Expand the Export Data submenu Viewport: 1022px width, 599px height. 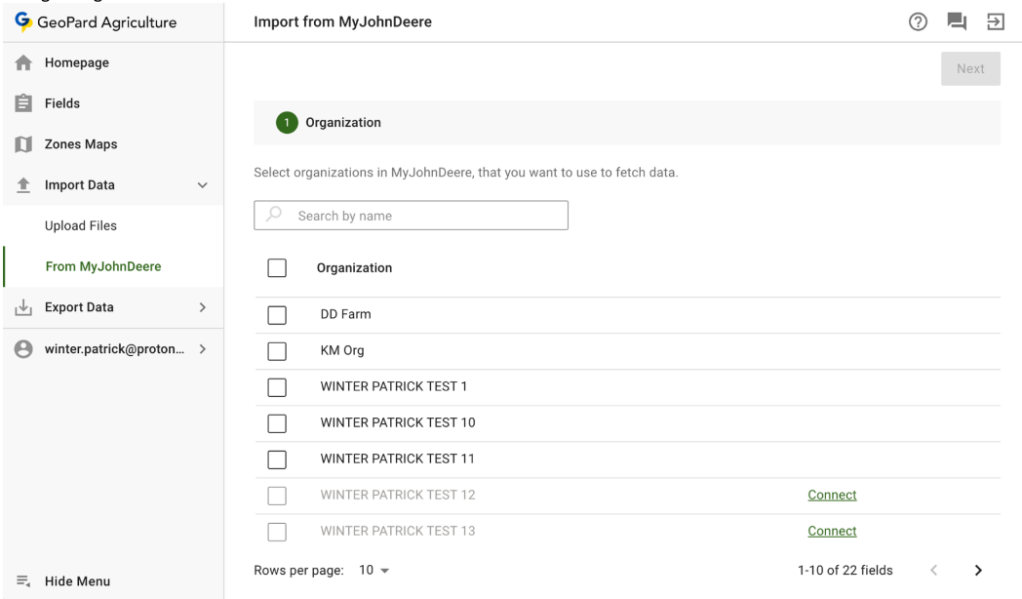coord(202,308)
